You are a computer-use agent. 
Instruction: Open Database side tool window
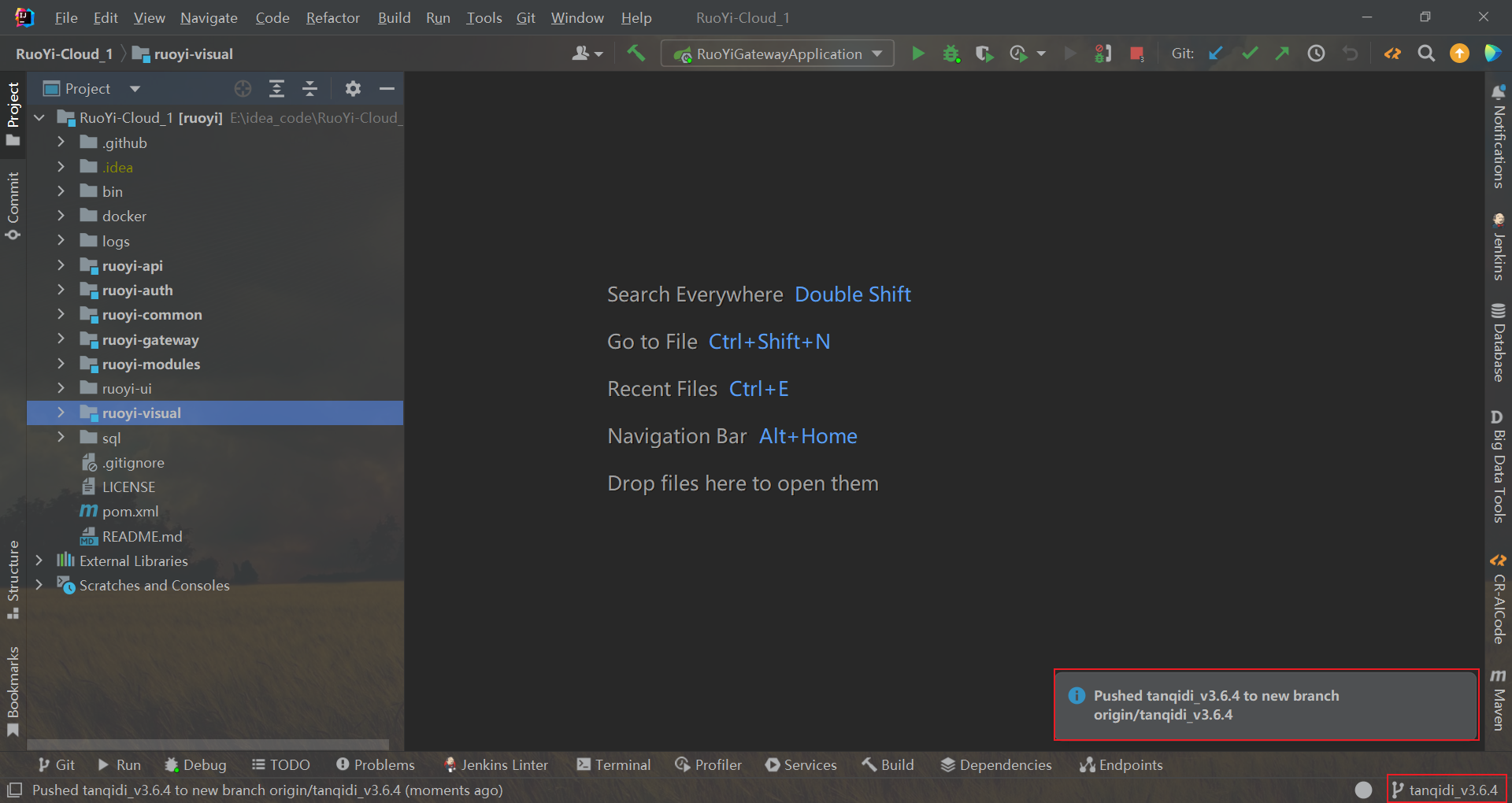1498,342
